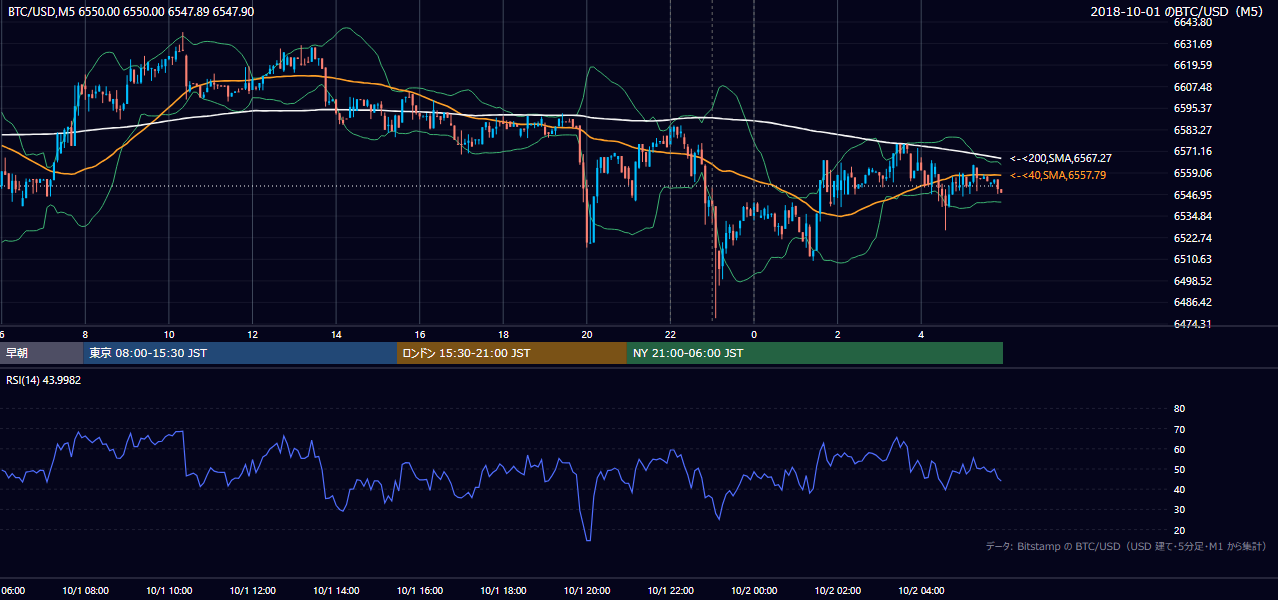Image resolution: width=1278 pixels, height=600 pixels.
Task: Click the Bitstamp data source note
Action: coord(1126,546)
